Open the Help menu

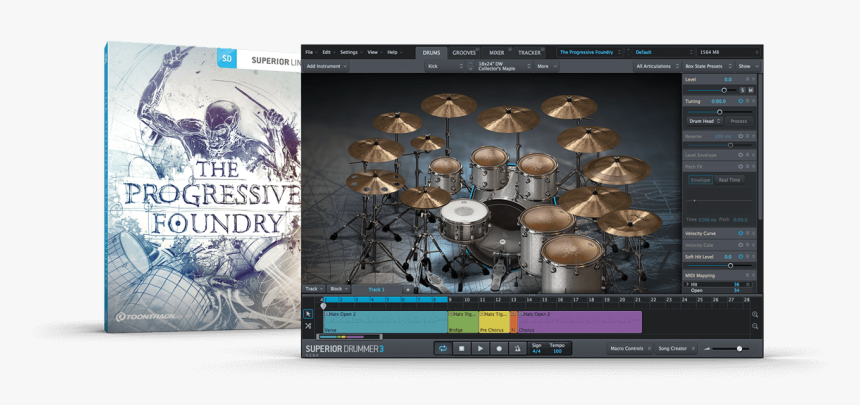click(x=394, y=52)
